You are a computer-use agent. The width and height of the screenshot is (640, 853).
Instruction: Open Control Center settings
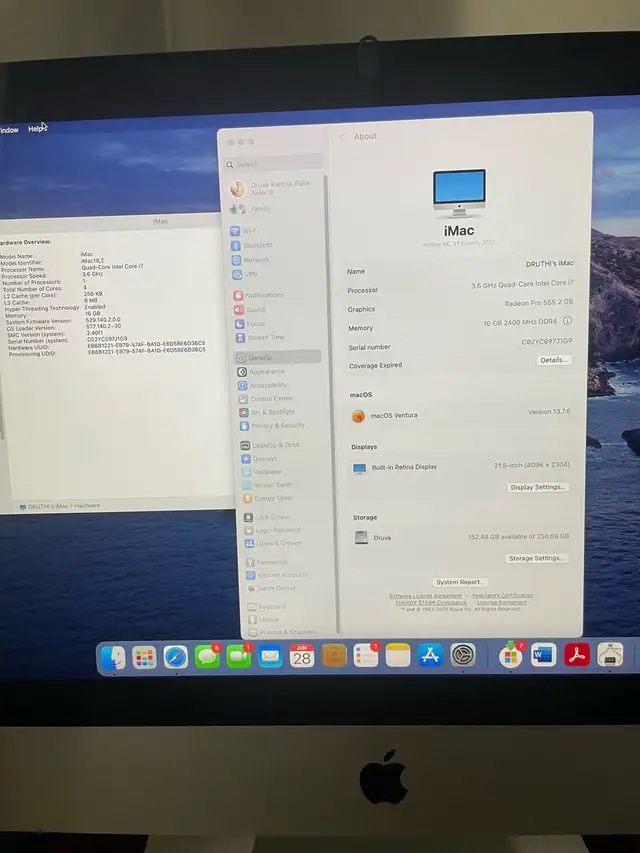click(x=266, y=399)
